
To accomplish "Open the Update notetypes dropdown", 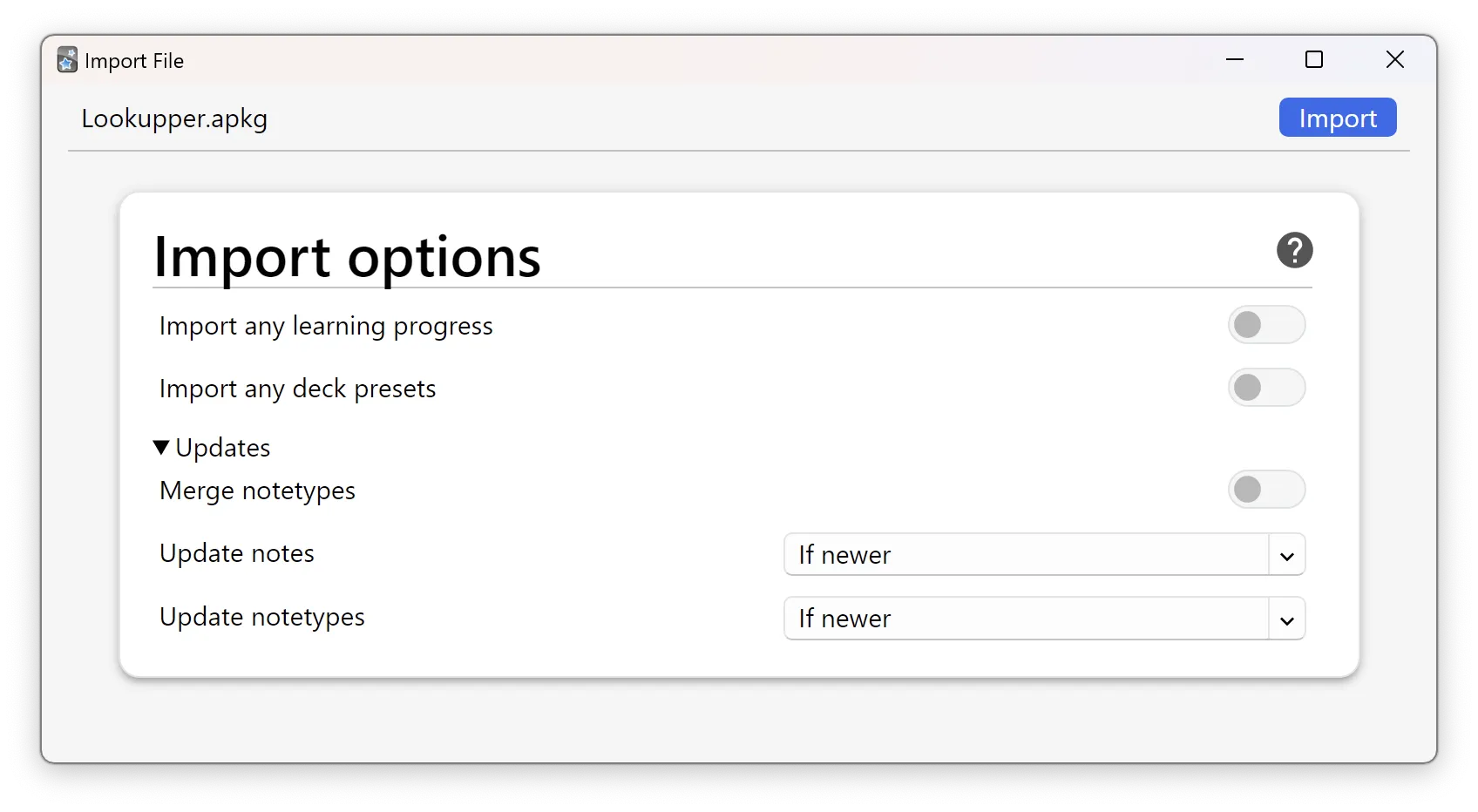I will (1043, 619).
